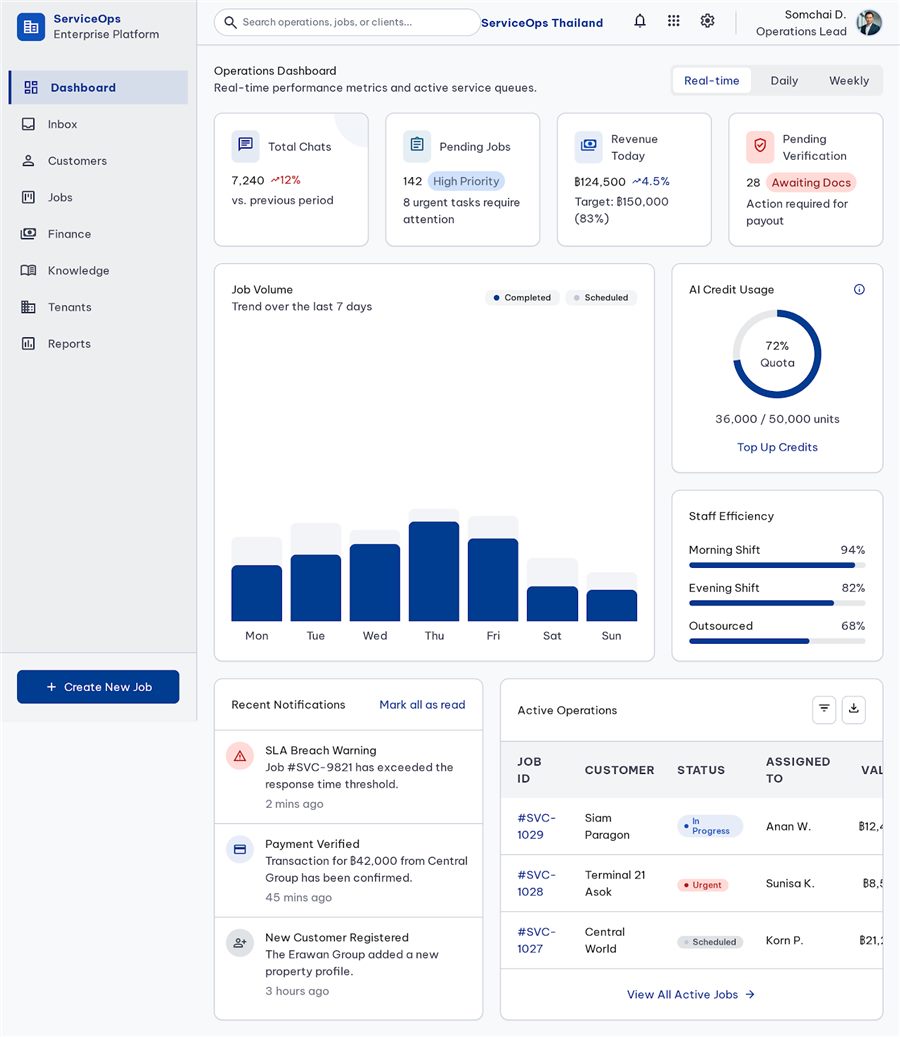900x1037 pixels.
Task: Click the ServiceOps Thailand title
Action: (542, 22)
